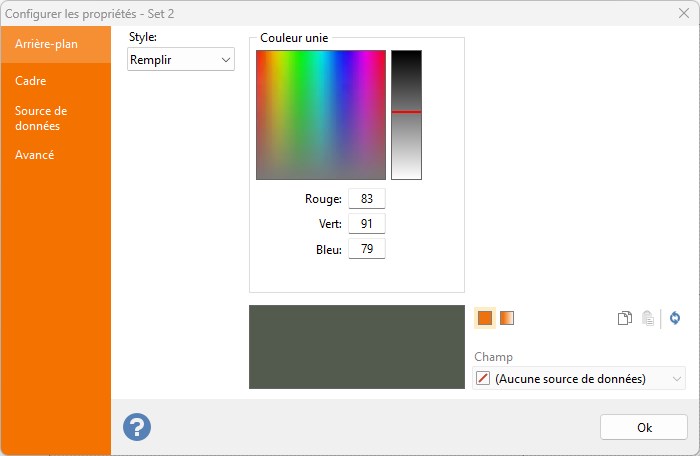This screenshot has height=456, width=700.
Task: Select the gradient fill icon
Action: [x=507, y=318]
